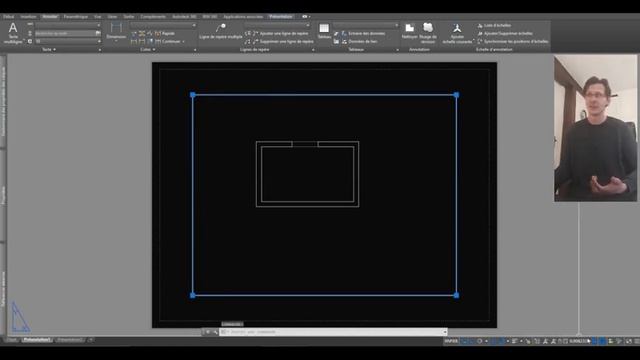Image resolution: width=640 pixels, height=360 pixels.
Task: Open status bar customization menu at far right
Action: click(x=636, y=341)
